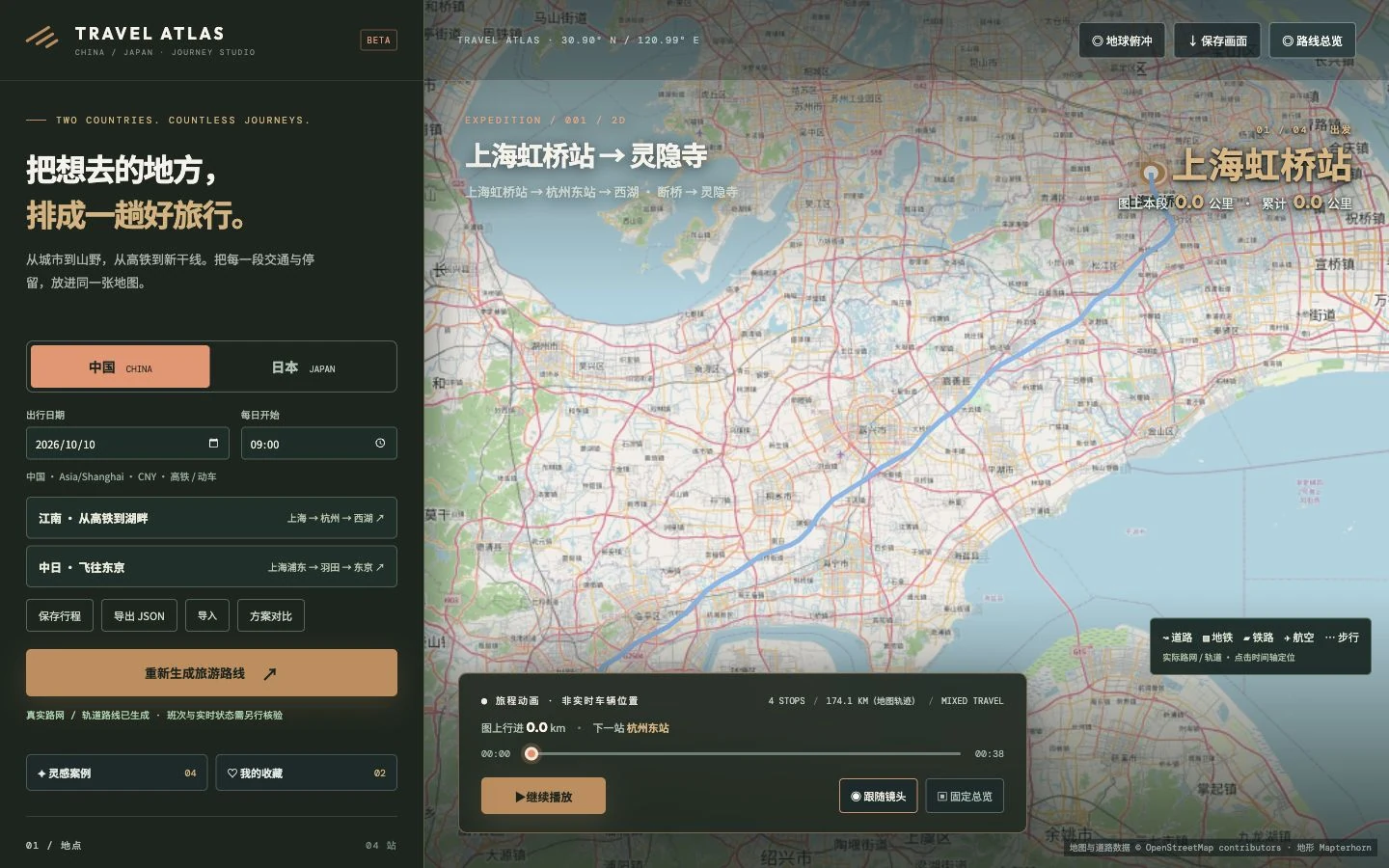1389x868 pixels.
Task: Expand the 我的收藏 favorites section
Action: pyautogui.click(x=306, y=773)
